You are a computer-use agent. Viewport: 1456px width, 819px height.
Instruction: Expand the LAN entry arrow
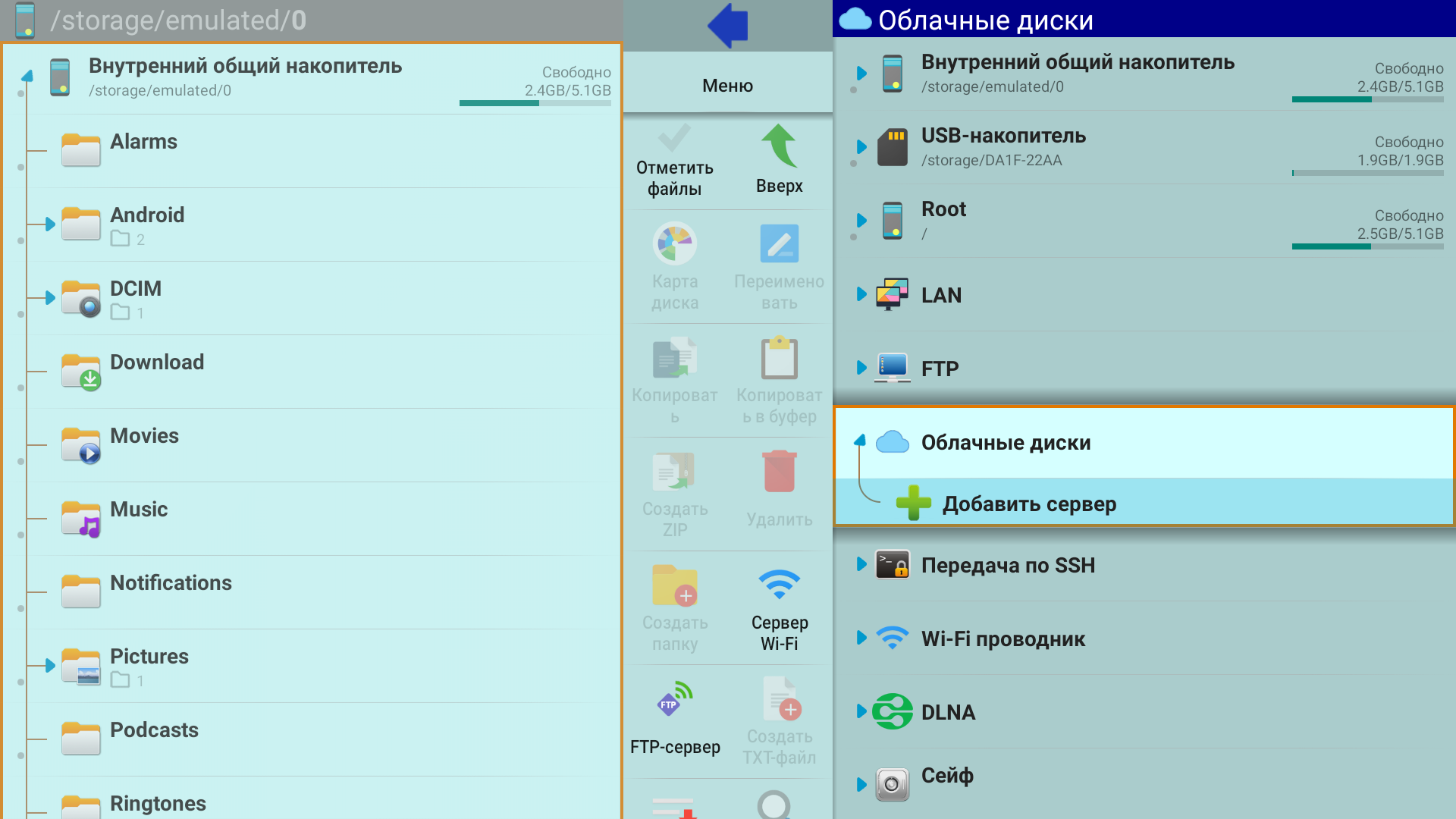click(861, 294)
